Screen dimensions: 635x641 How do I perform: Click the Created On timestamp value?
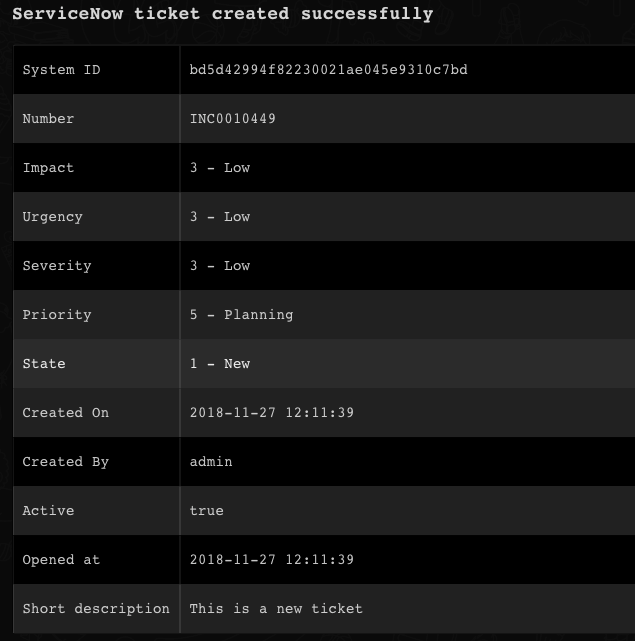coord(271,413)
